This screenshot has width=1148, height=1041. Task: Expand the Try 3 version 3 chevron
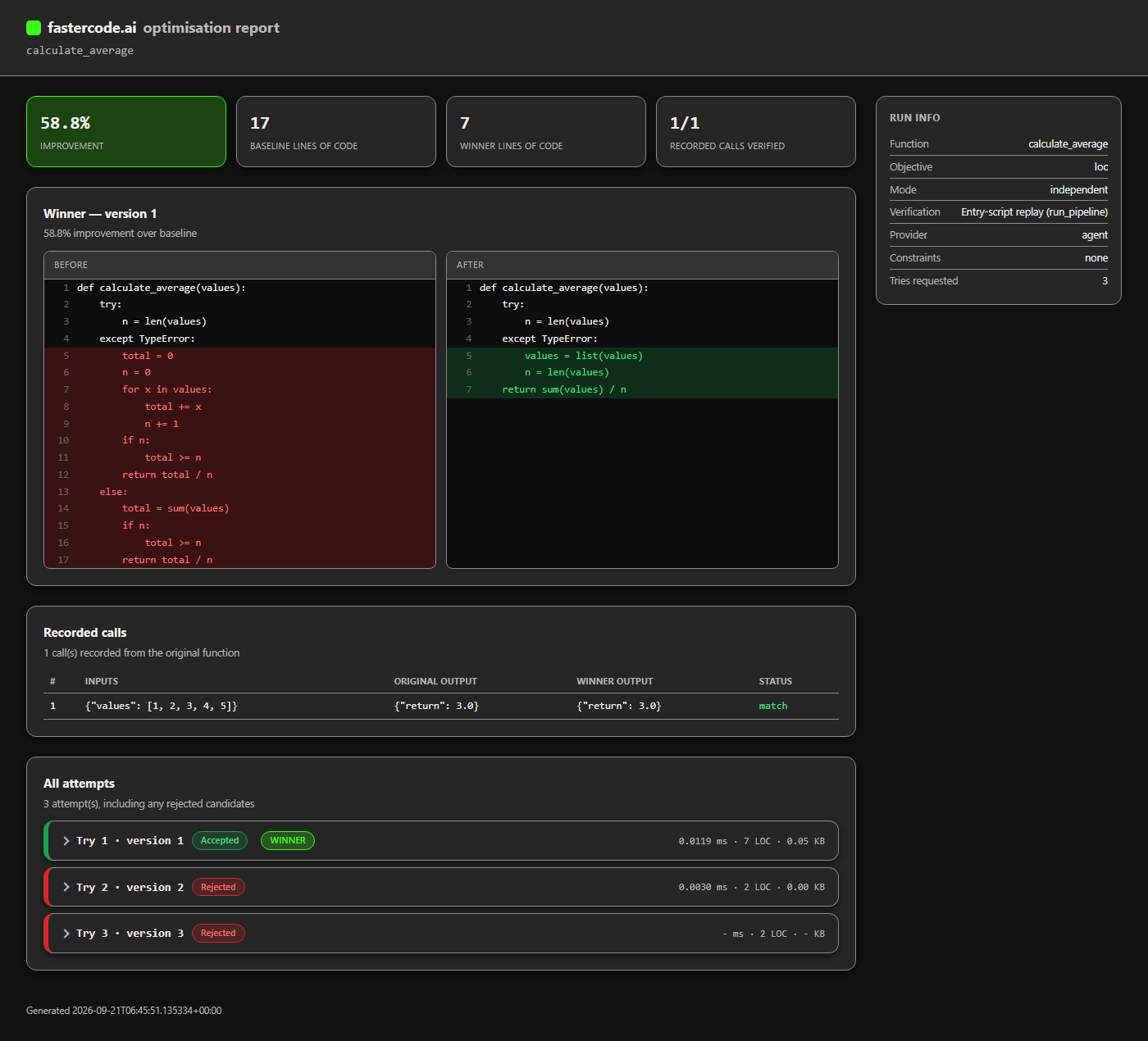(66, 934)
